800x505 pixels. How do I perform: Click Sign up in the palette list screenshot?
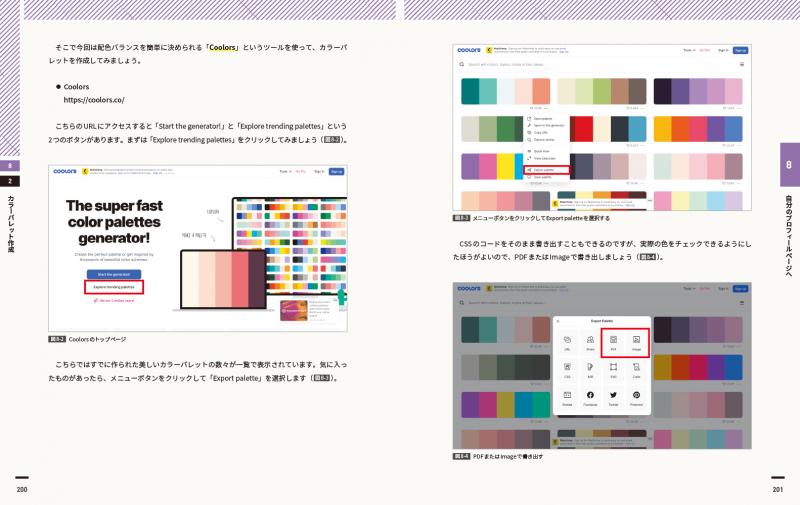click(740, 50)
